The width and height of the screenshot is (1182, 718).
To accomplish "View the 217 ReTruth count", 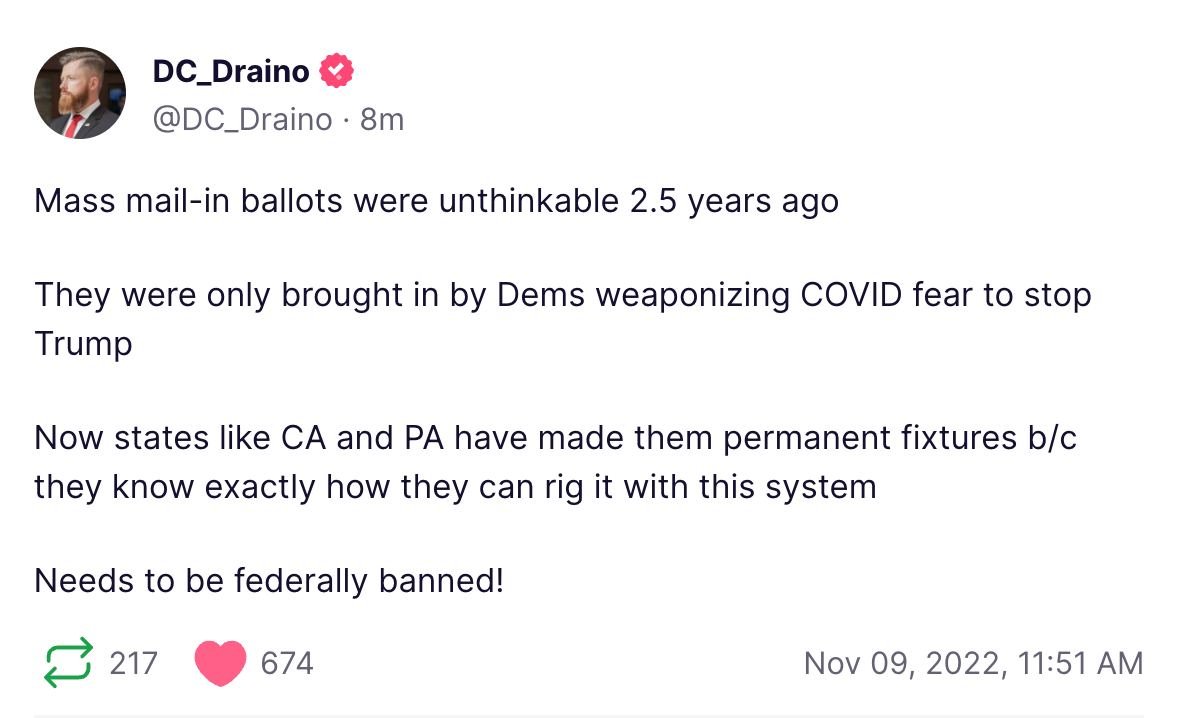I will [x=133, y=664].
